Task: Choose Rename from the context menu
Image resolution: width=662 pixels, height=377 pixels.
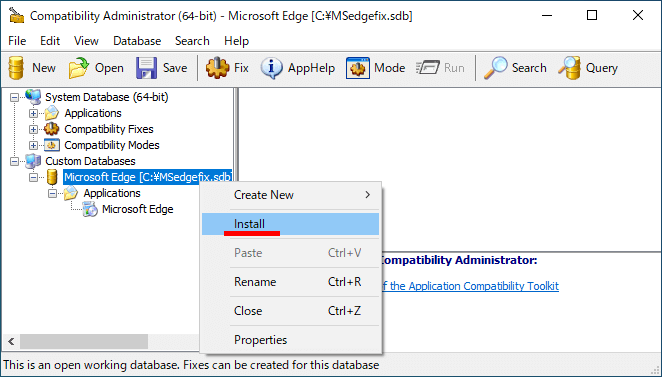Action: click(290, 282)
